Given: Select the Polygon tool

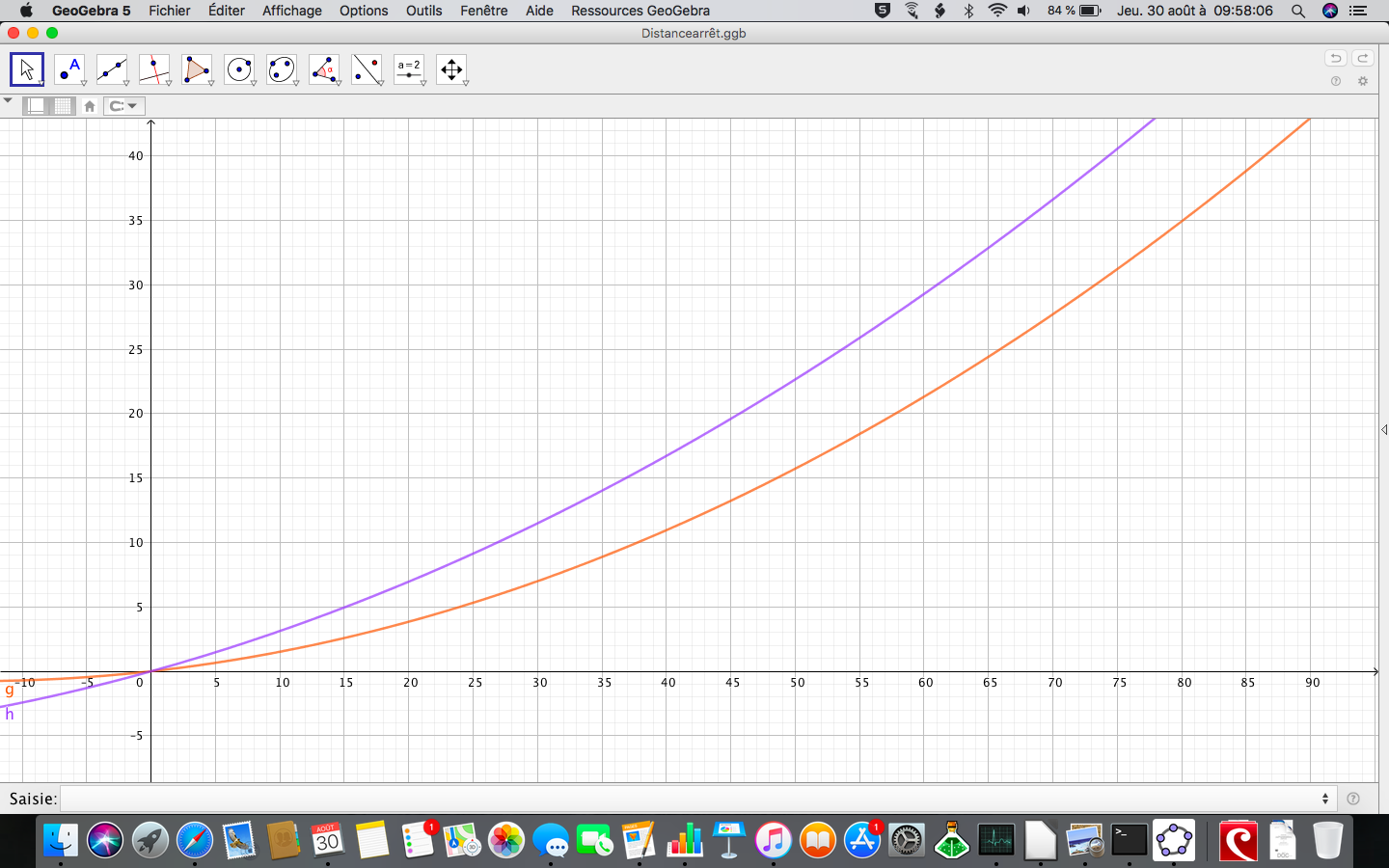Looking at the screenshot, I should [197, 69].
